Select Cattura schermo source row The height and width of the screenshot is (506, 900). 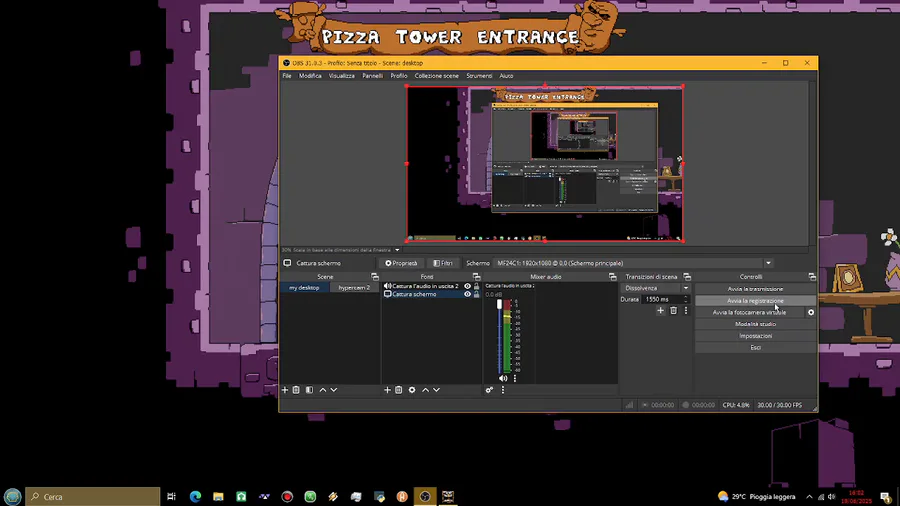click(x=432, y=294)
